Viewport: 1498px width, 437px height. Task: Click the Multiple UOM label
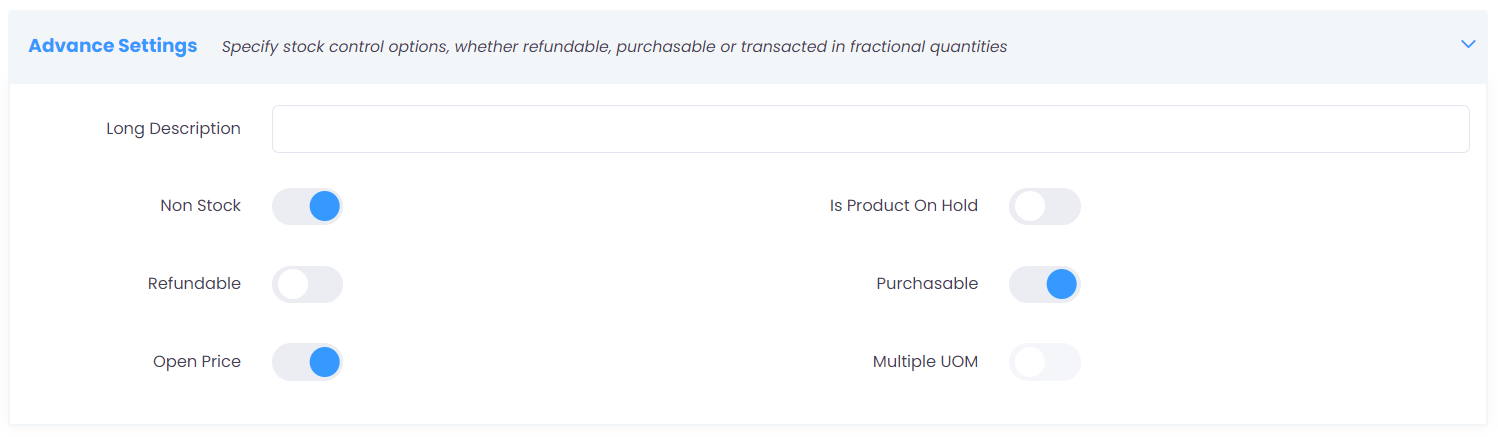click(x=925, y=362)
